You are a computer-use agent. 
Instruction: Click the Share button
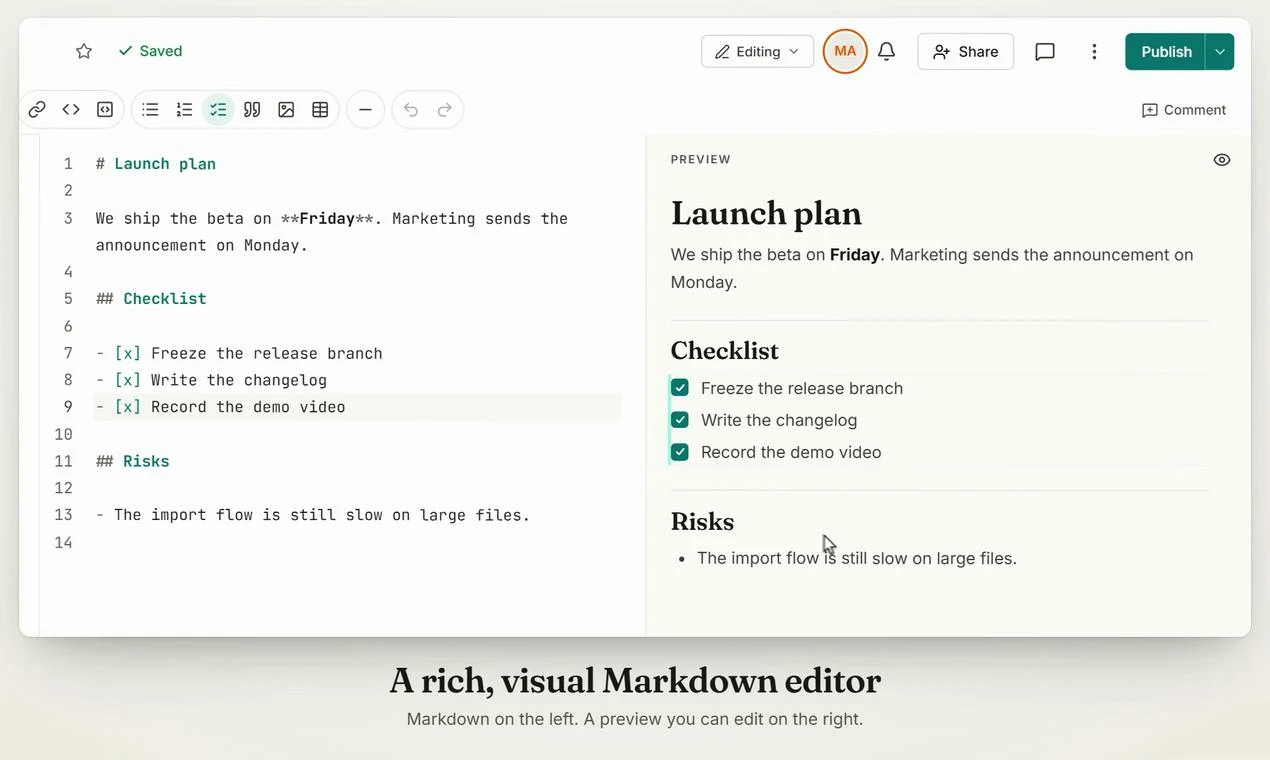(965, 52)
